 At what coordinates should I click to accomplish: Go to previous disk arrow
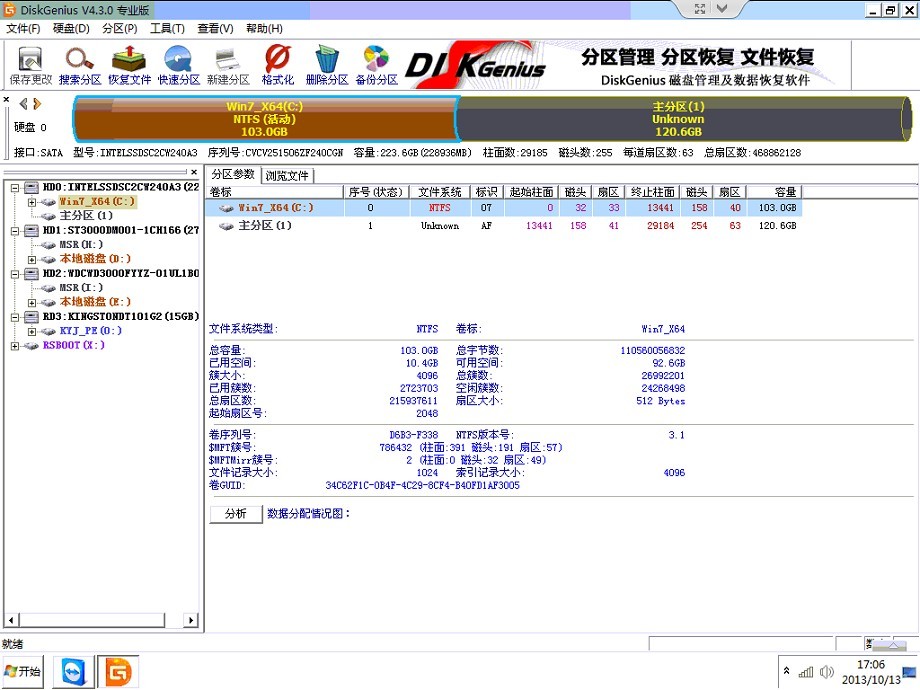pyautogui.click(x=23, y=104)
